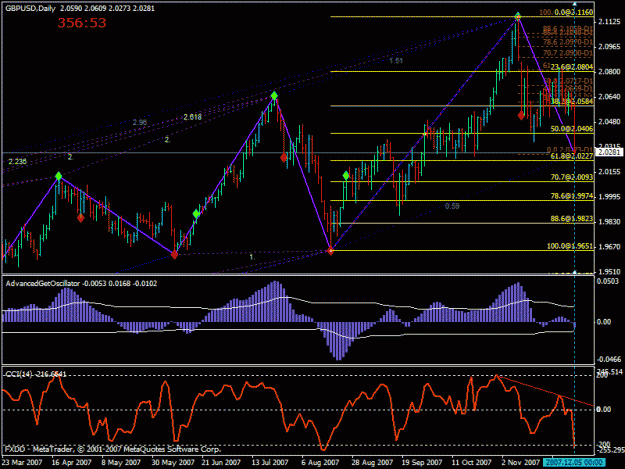The width and height of the screenshot is (625, 469).
Task: Click the red diamond at the 100.0@1.9651 low
Action: (330, 251)
